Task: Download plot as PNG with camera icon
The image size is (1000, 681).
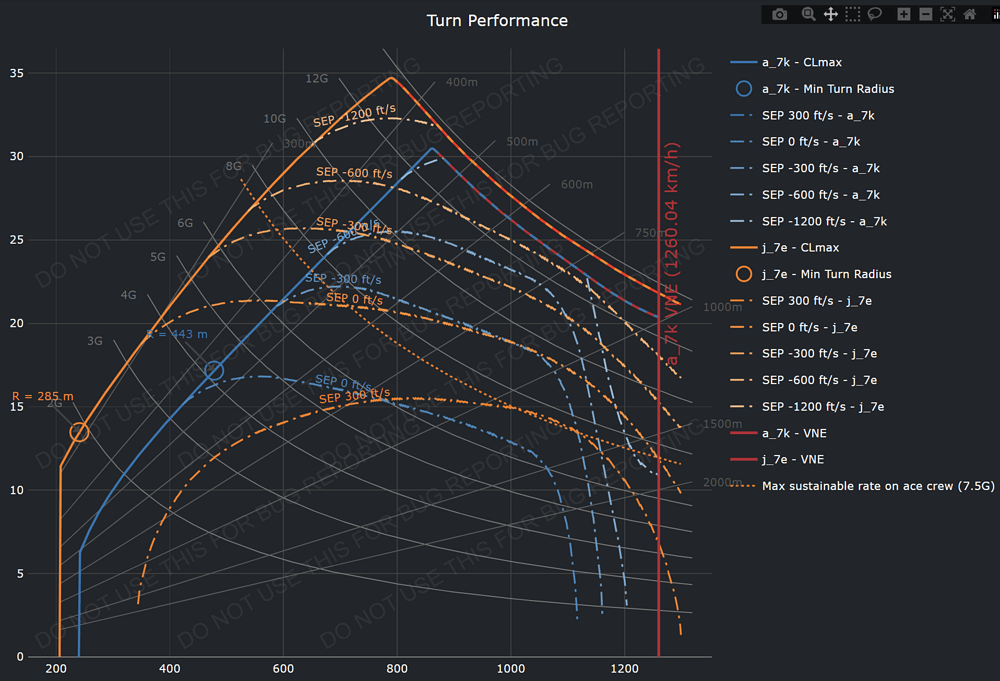Action: (780, 14)
